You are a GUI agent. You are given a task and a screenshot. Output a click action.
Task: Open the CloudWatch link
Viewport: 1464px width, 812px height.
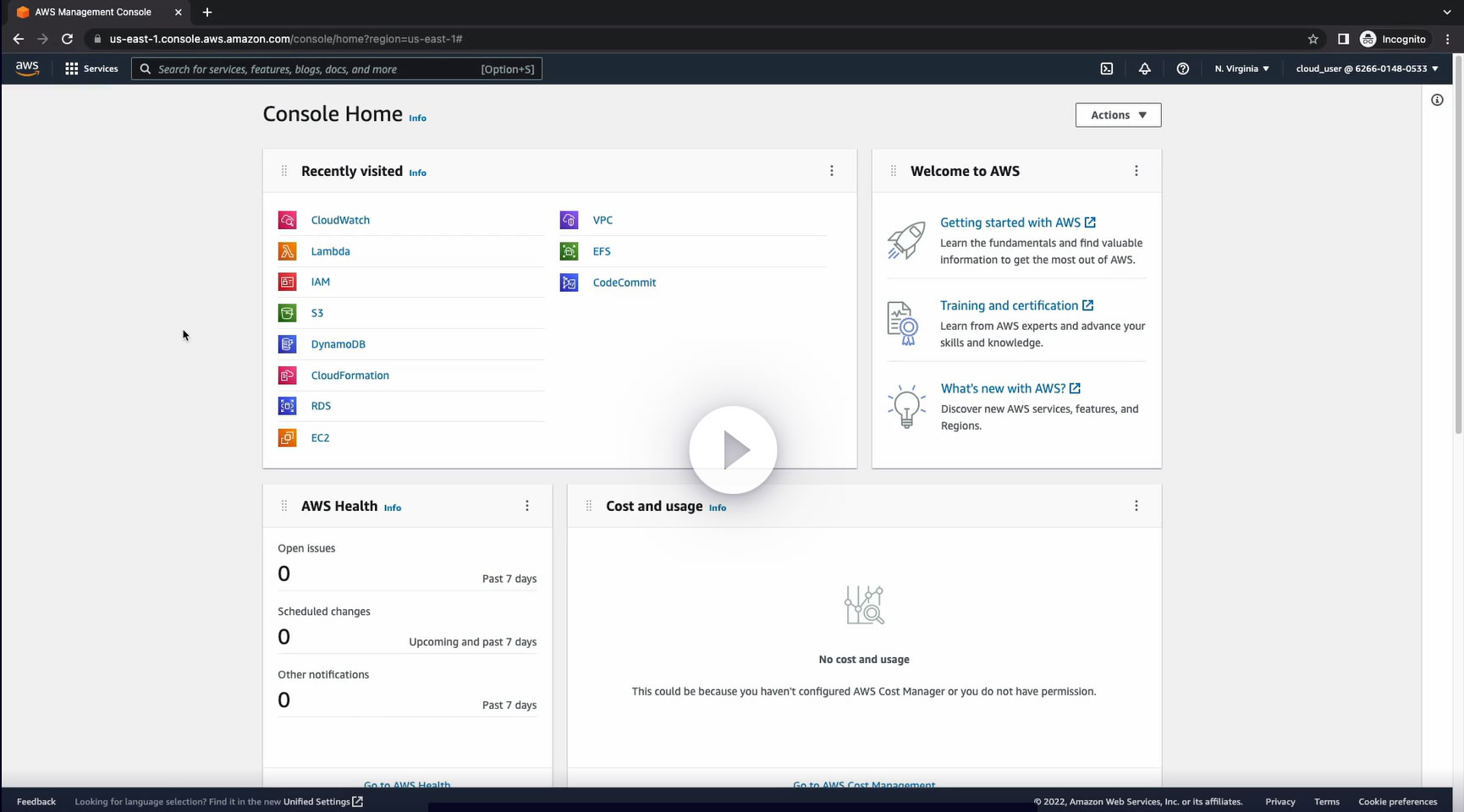[340, 220]
